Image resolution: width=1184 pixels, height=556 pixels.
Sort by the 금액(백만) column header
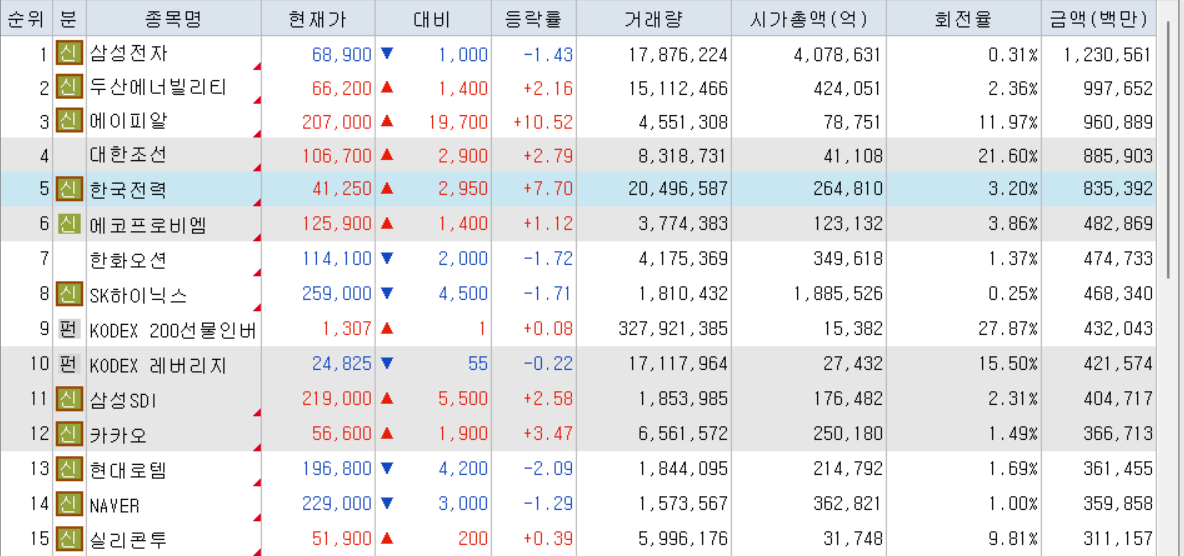[1099, 19]
